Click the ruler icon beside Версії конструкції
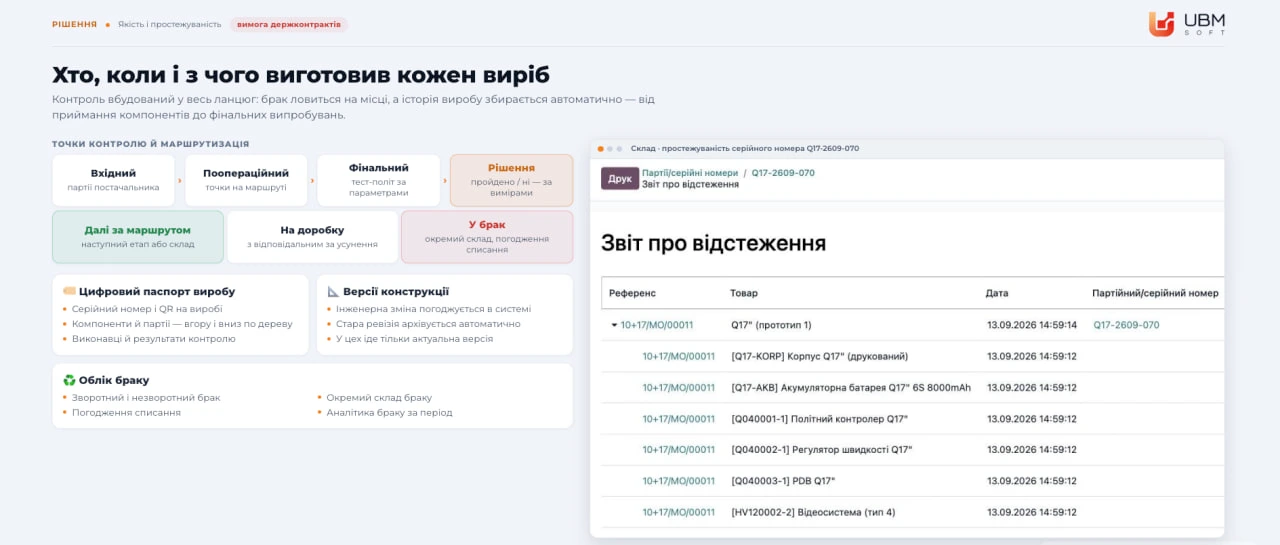 334,291
